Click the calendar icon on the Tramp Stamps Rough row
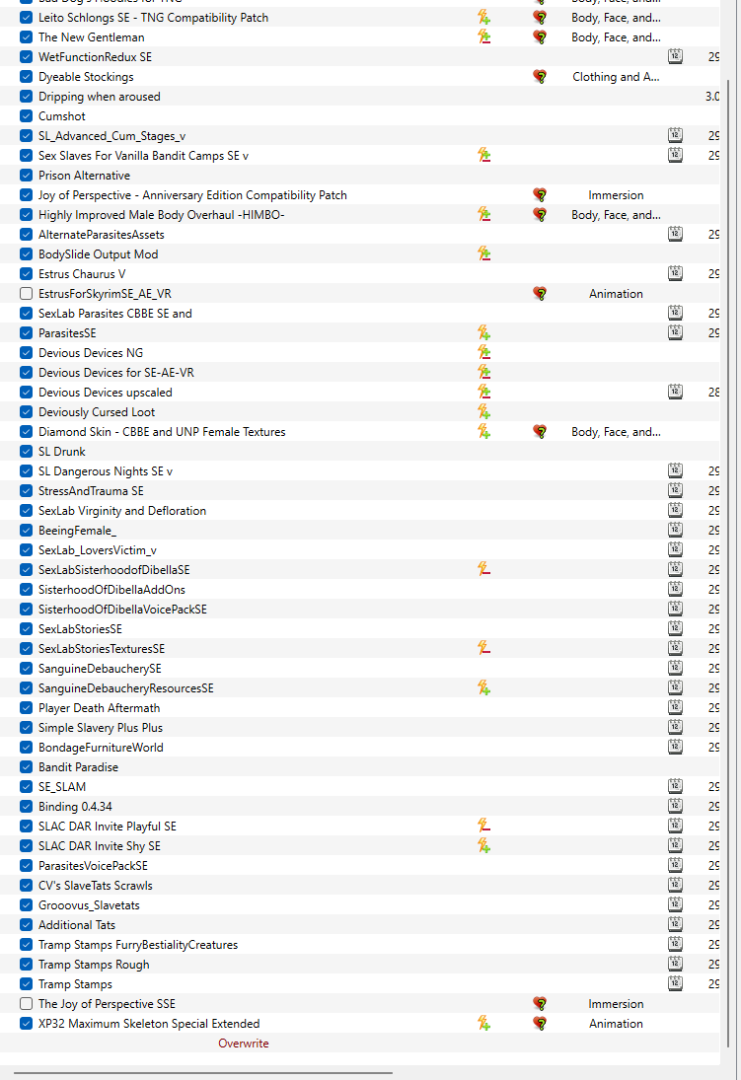 tap(676, 964)
